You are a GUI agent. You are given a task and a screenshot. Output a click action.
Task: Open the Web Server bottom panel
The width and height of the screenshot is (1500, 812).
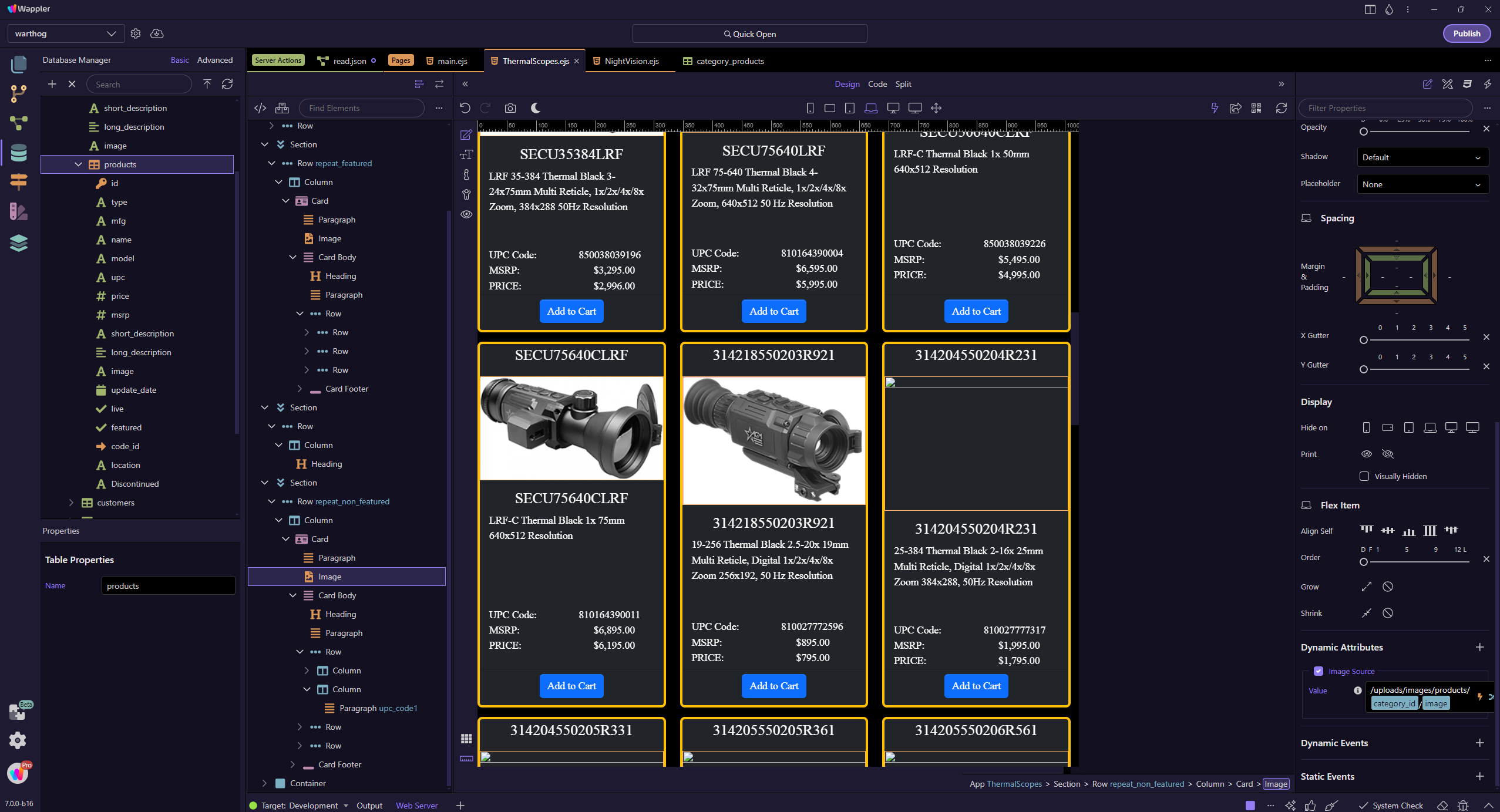coord(416,806)
